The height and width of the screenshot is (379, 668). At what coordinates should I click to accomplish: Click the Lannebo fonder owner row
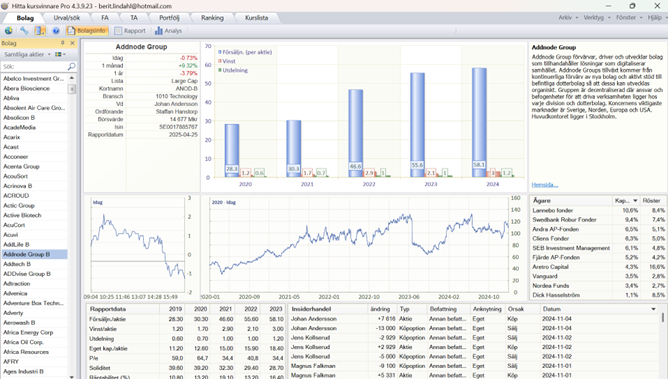coord(598,210)
